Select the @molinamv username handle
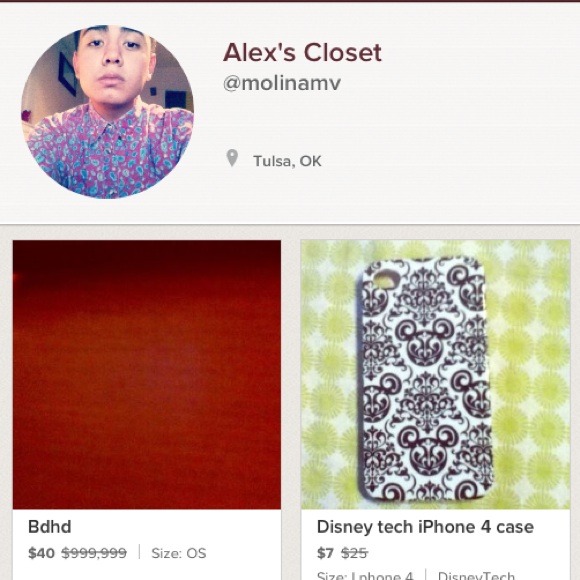The height and width of the screenshot is (580, 580). tap(282, 83)
